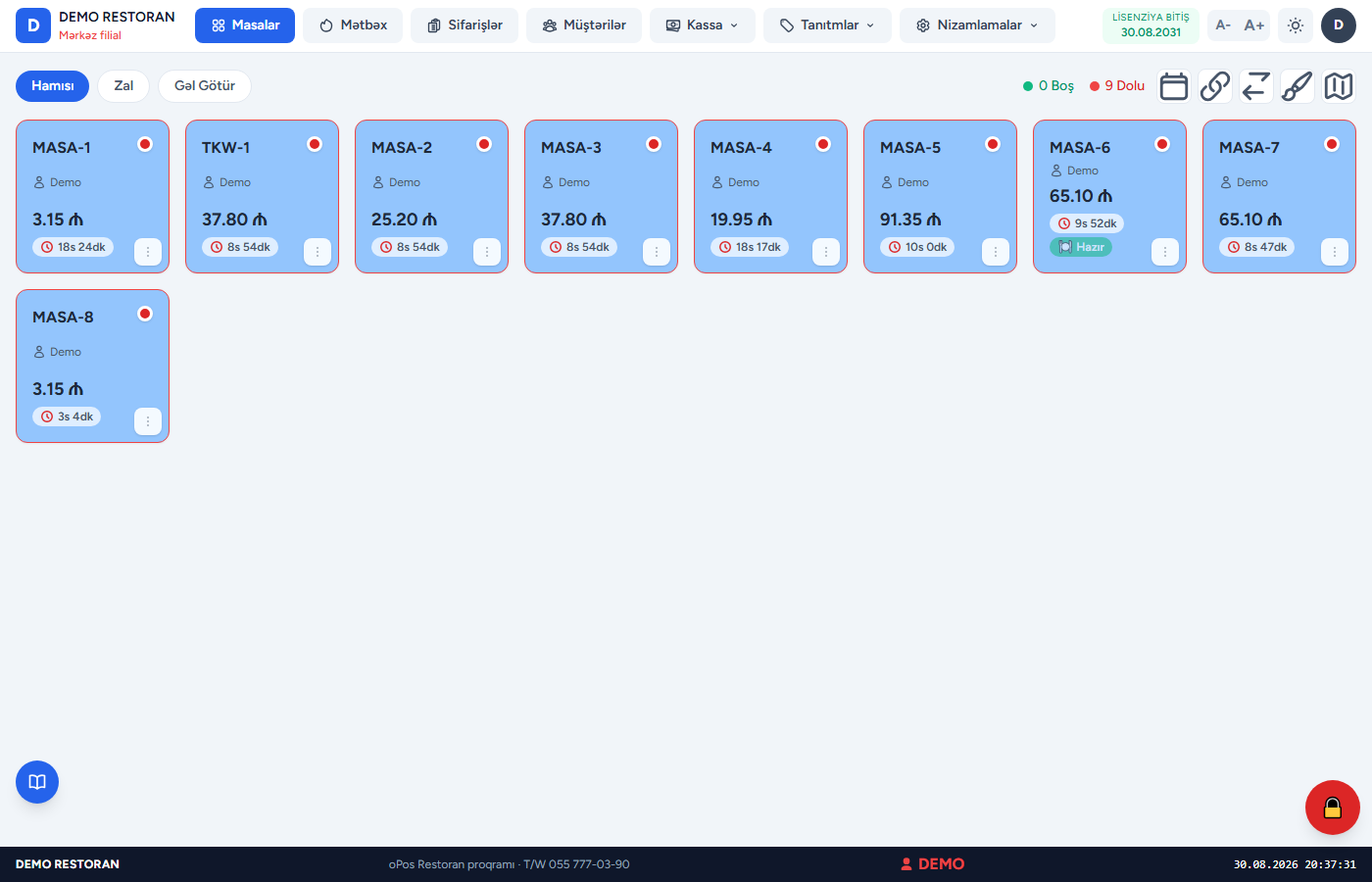Go to the Masalar tab
Image resolution: width=1372 pixels, height=882 pixels.
[x=245, y=25]
